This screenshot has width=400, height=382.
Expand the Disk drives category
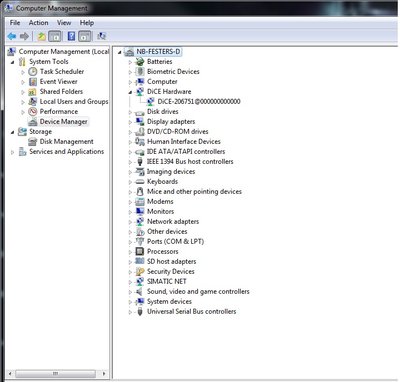[130, 112]
